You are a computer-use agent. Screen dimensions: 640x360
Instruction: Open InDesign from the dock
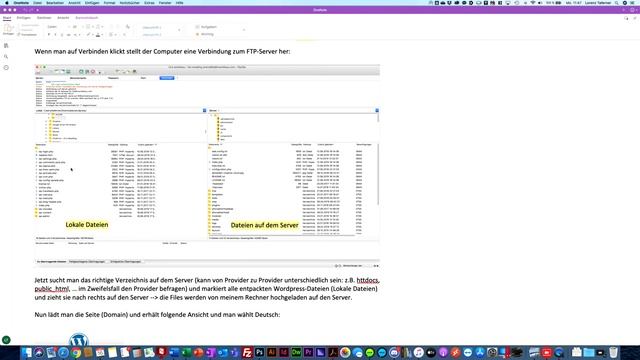coord(284,352)
